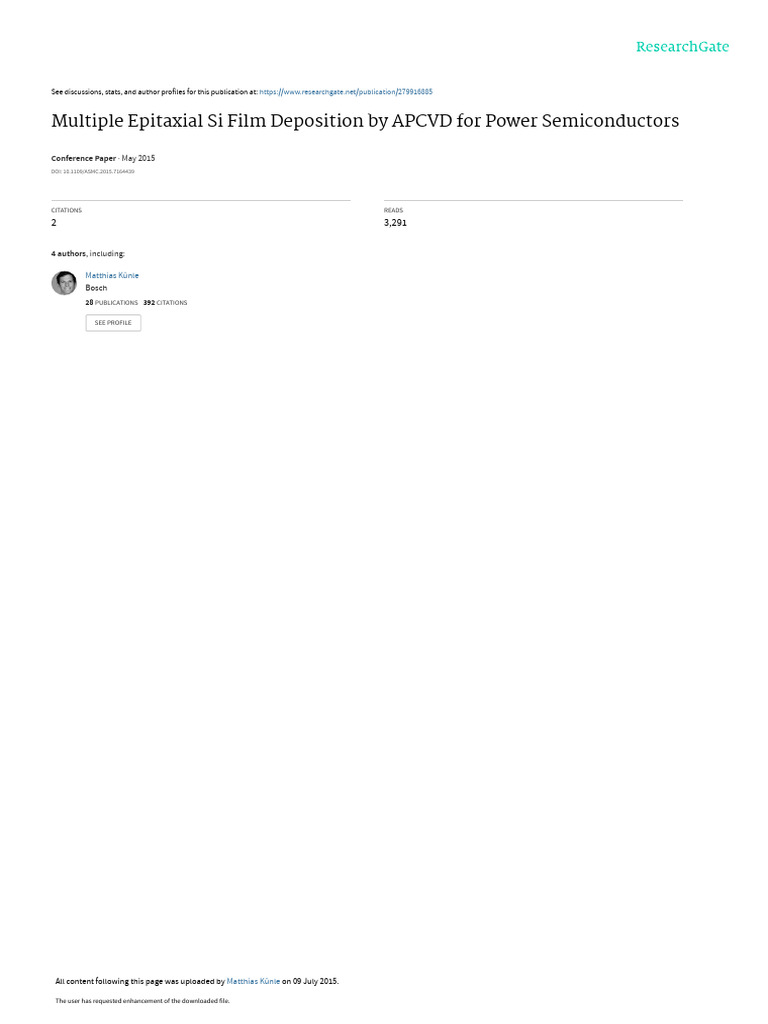Image resolution: width=768 pixels, height=1024 pixels.
Task: Open the researchgate.net publication URL link
Action: [x=346, y=92]
